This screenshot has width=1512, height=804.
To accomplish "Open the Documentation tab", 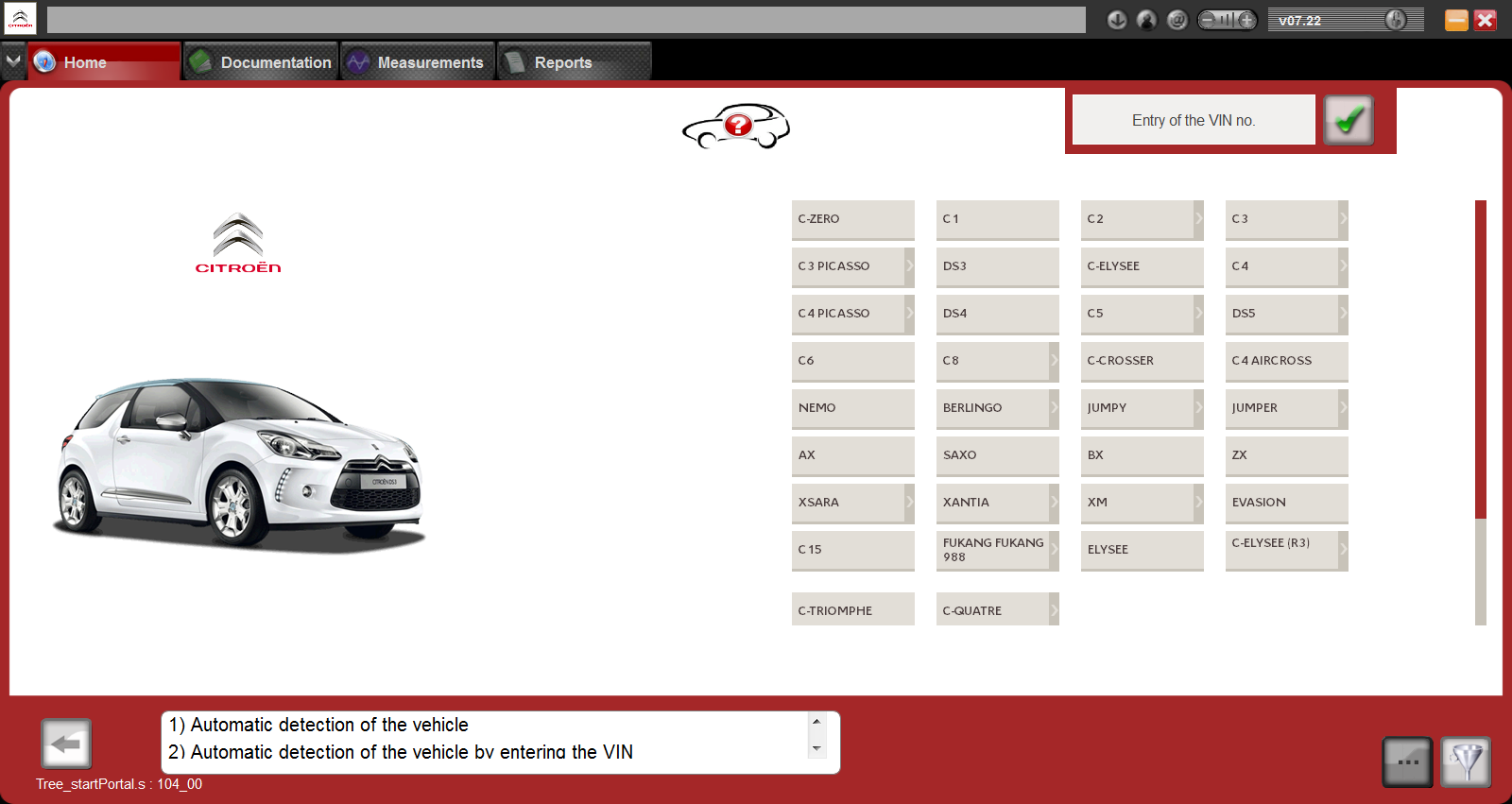I will click(x=261, y=61).
